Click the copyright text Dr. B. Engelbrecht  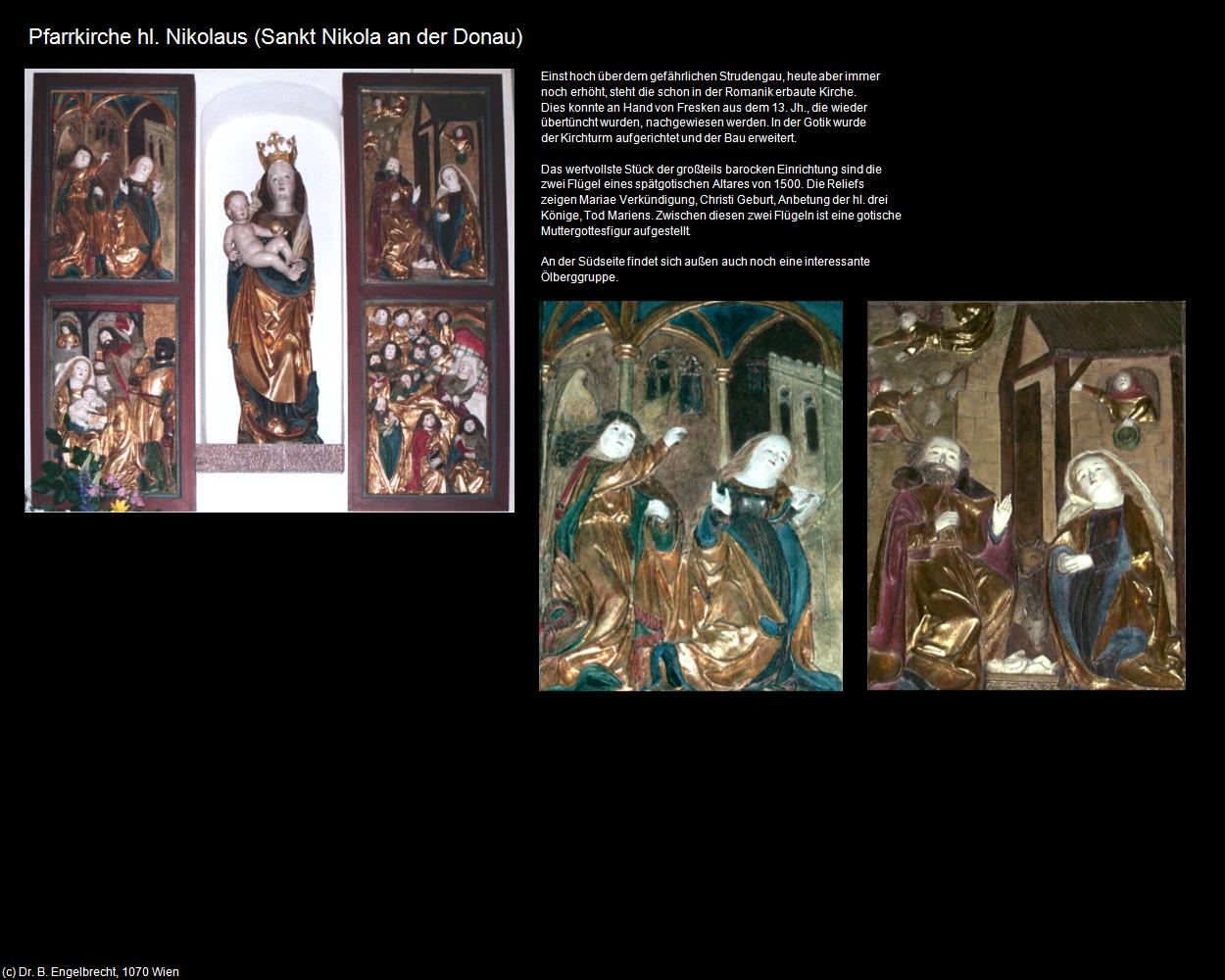[x=90, y=972]
